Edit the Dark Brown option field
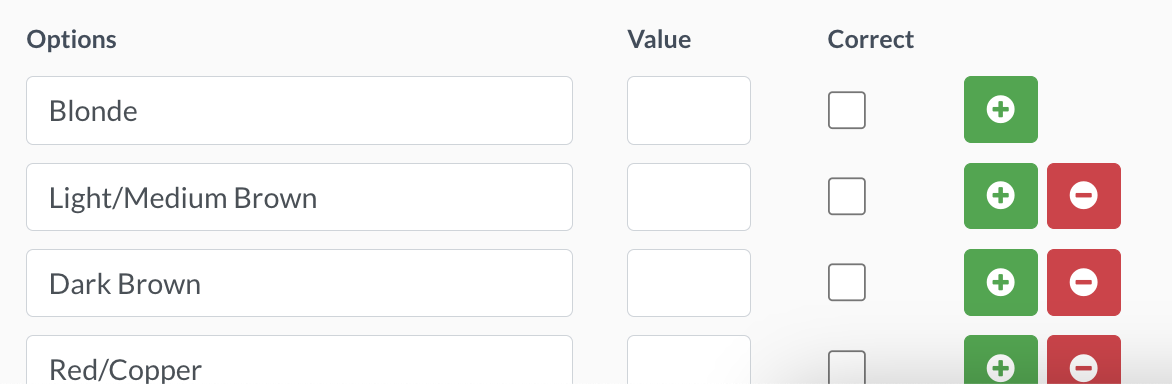 click(299, 283)
